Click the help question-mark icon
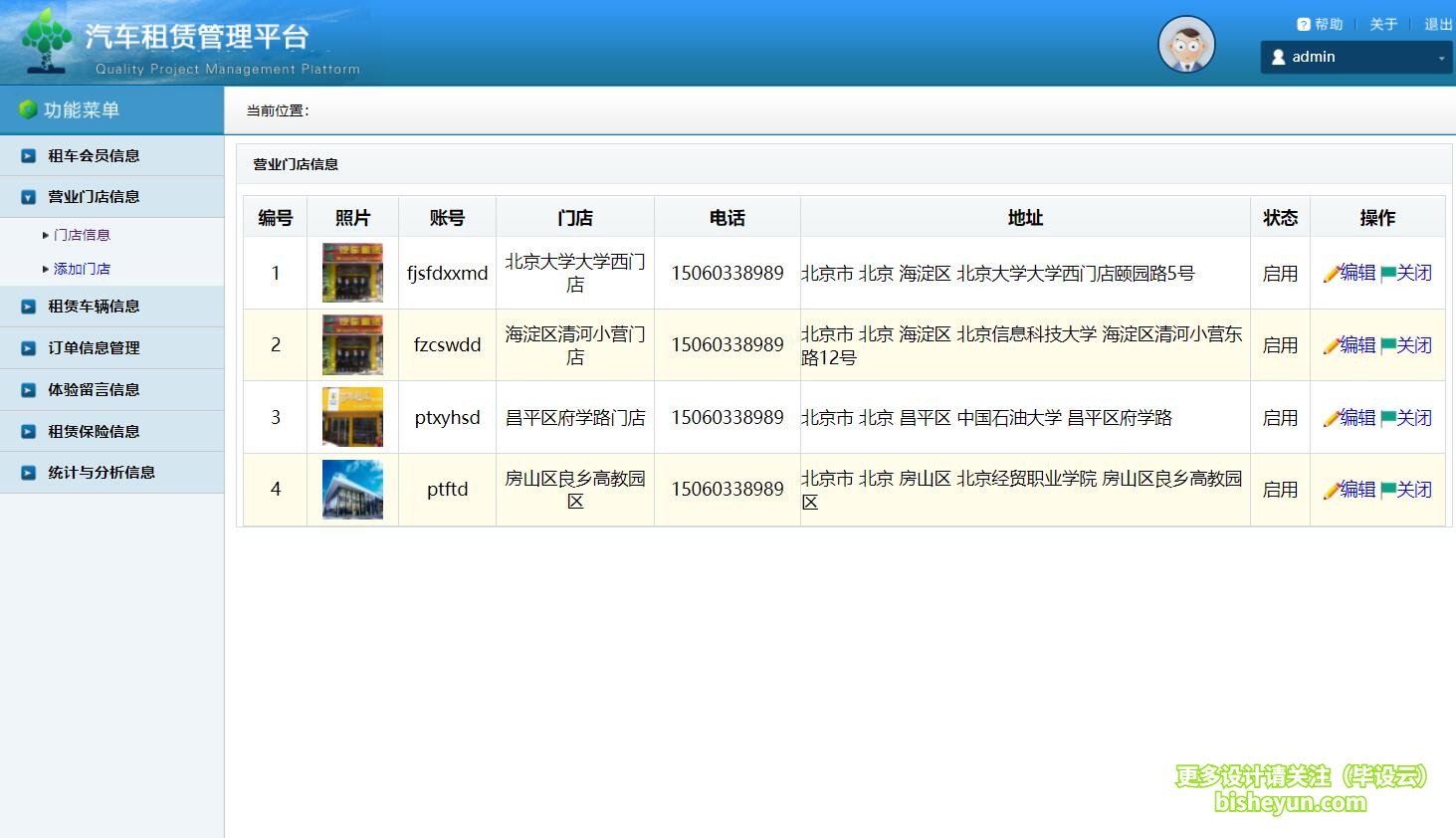Screen dimensions: 1456x838 (1304, 24)
